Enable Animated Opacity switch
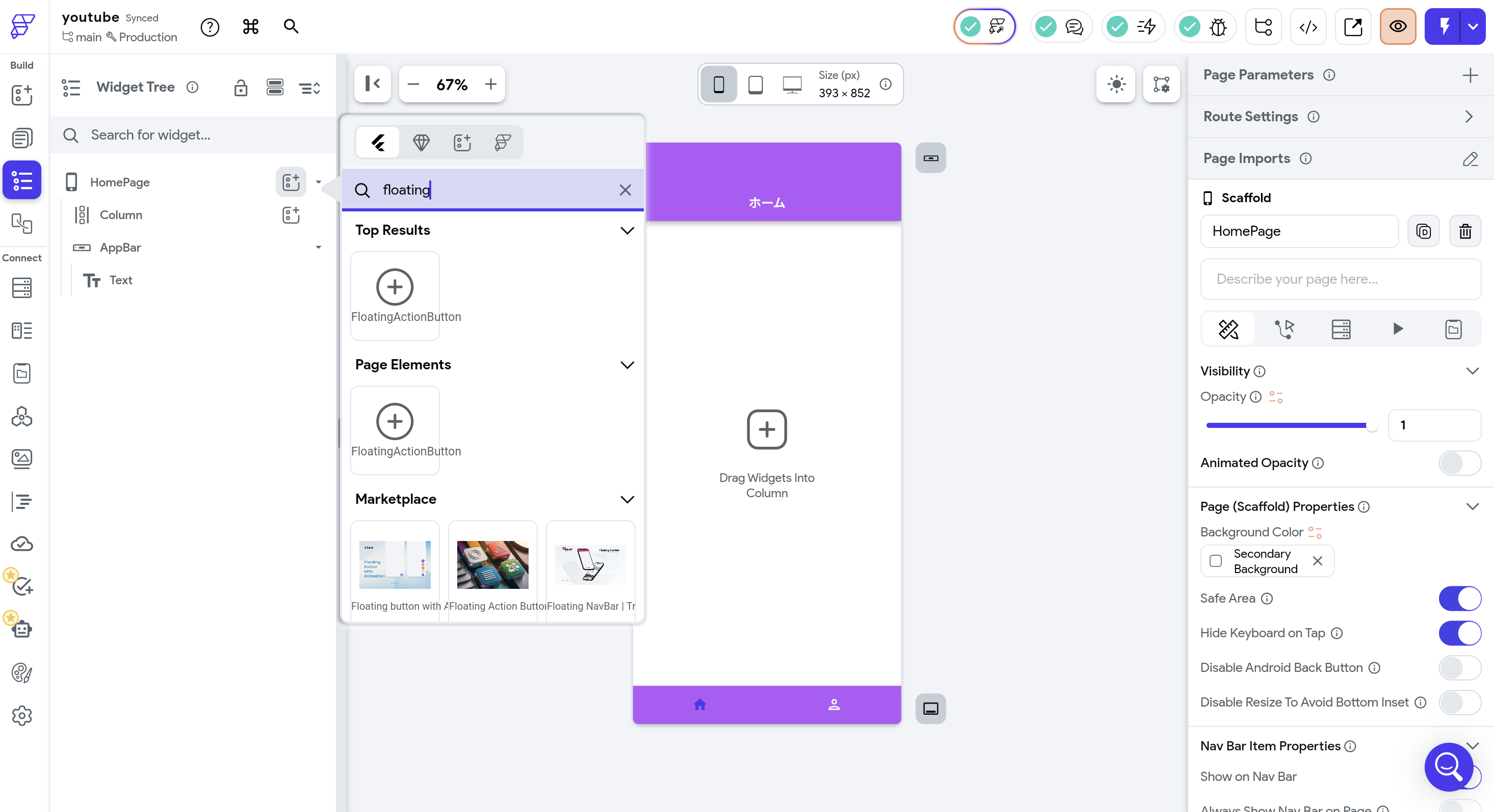This screenshot has width=1494, height=812. point(1459,463)
